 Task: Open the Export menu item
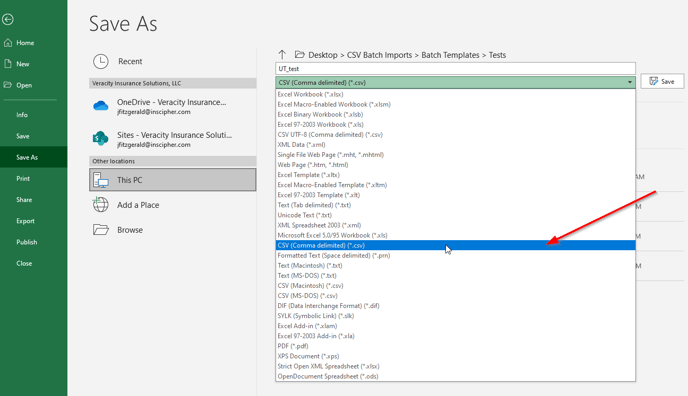pyautogui.click(x=25, y=221)
